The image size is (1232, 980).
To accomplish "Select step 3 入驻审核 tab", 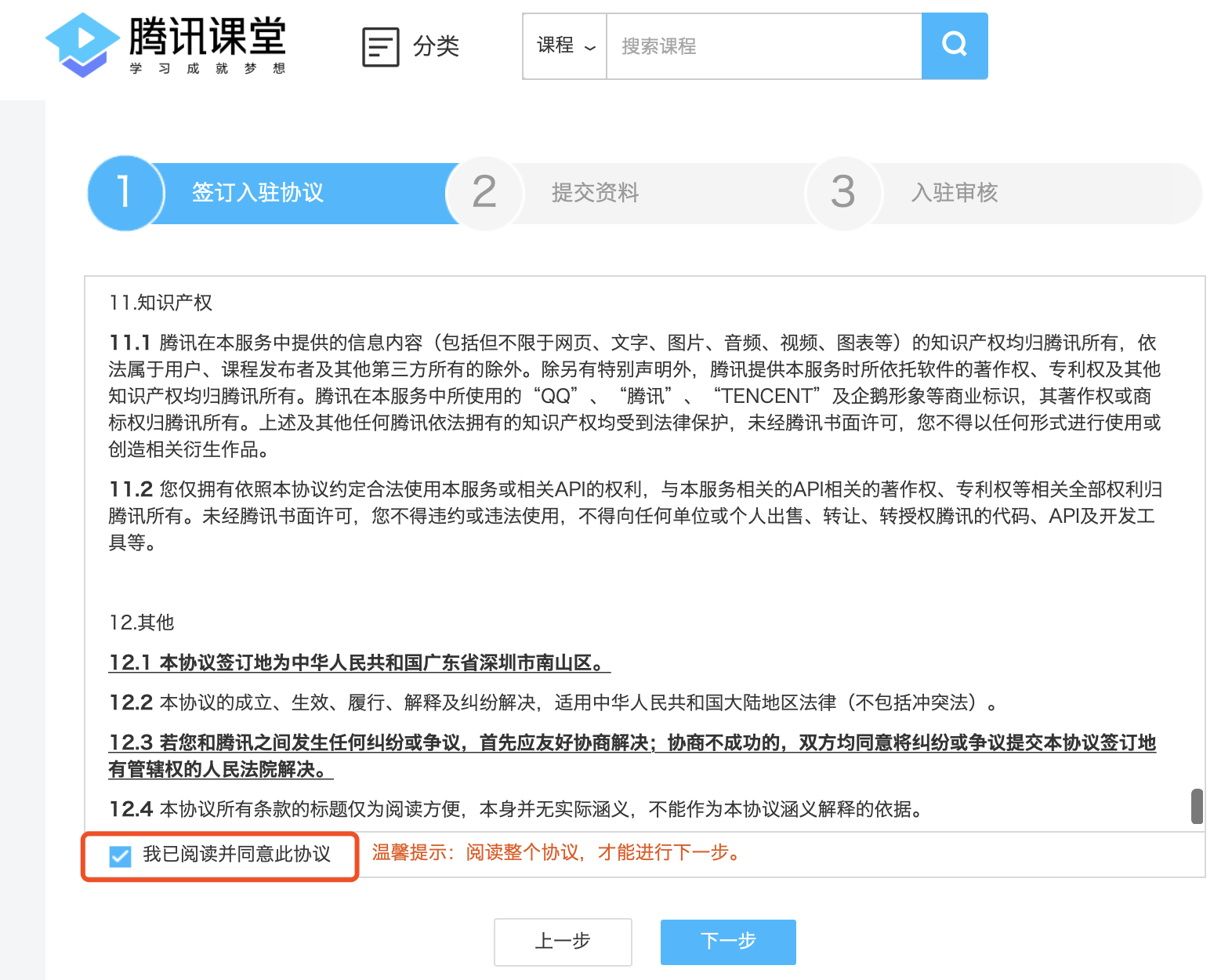I will point(1004,193).
